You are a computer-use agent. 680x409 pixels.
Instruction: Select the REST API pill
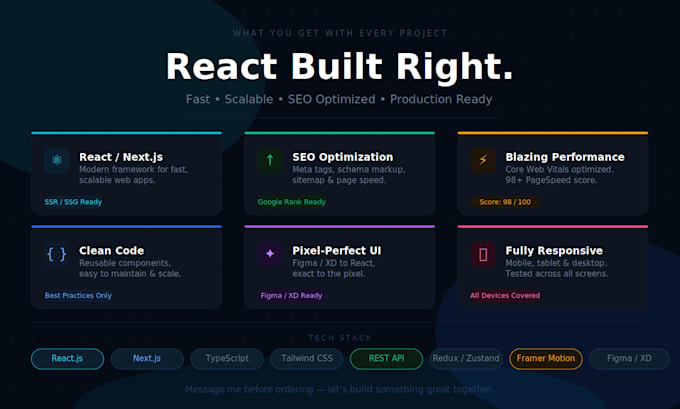click(386, 359)
